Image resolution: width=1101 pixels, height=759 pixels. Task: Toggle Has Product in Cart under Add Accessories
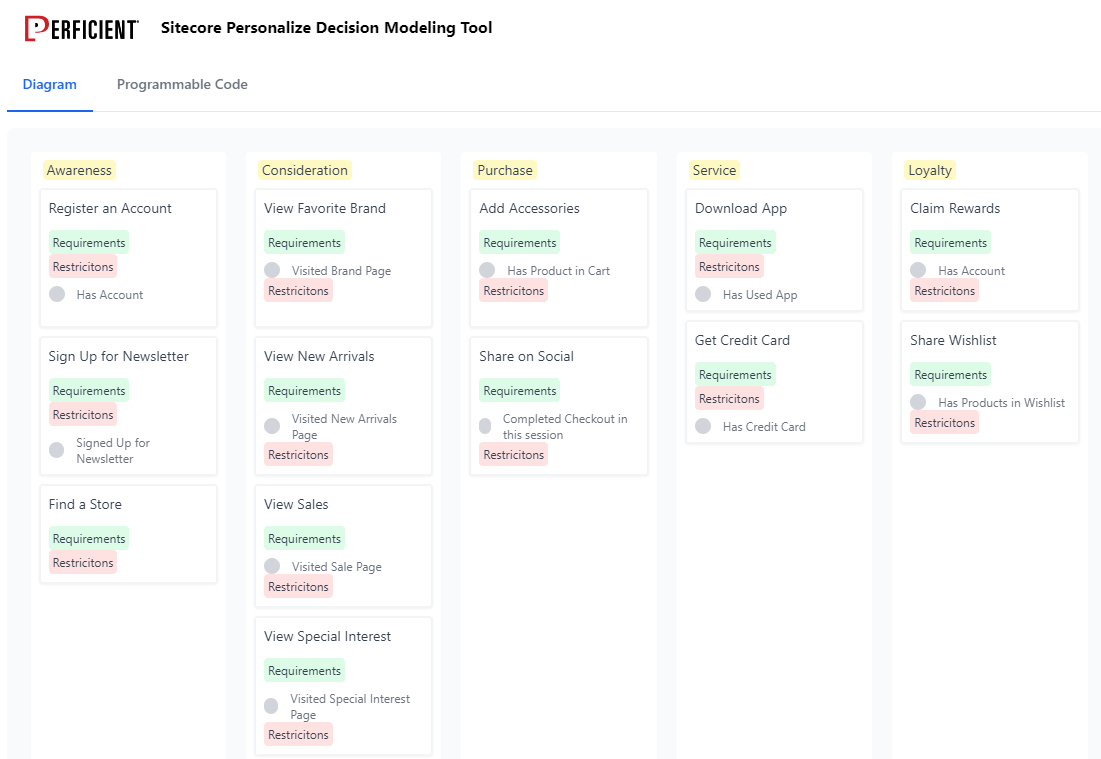[487, 270]
